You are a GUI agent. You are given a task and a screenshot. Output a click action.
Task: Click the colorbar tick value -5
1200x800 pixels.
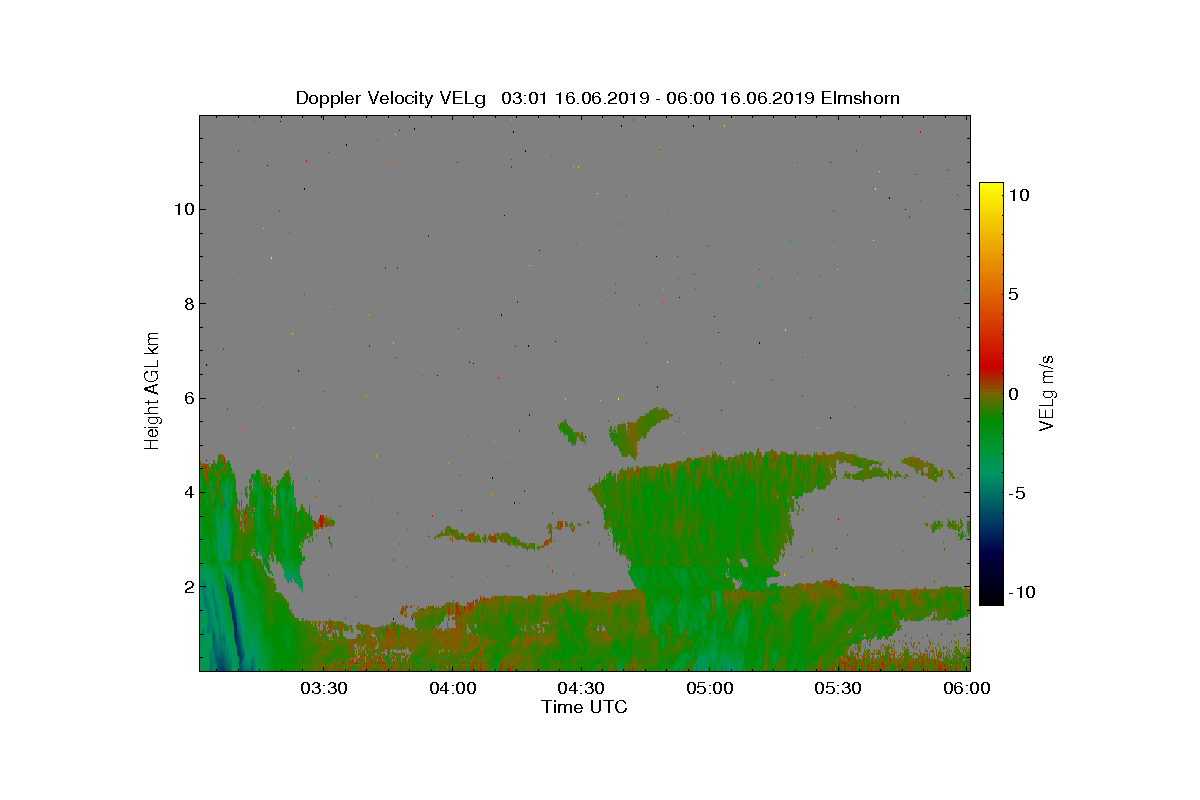click(1016, 493)
